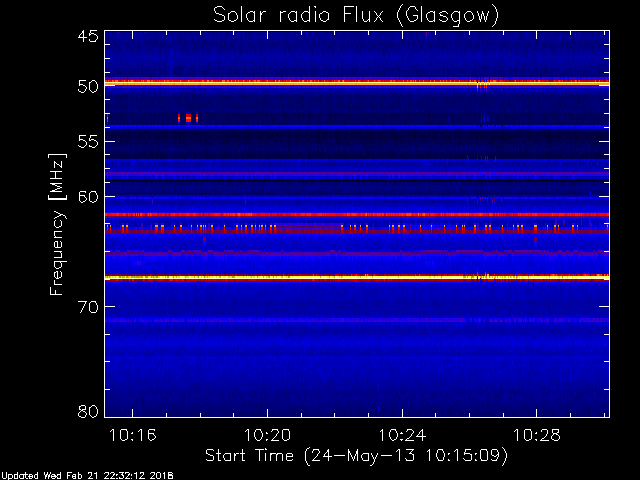Click the 50 MHz axis tick label
This screenshot has width=640, height=480.
click(x=88, y=87)
